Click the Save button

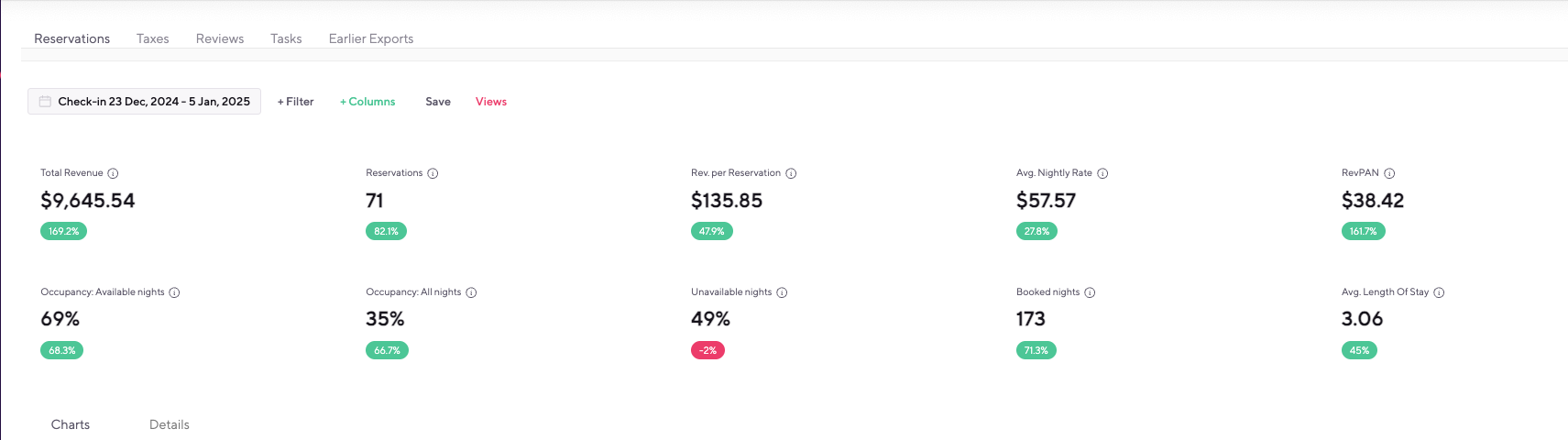coord(438,102)
